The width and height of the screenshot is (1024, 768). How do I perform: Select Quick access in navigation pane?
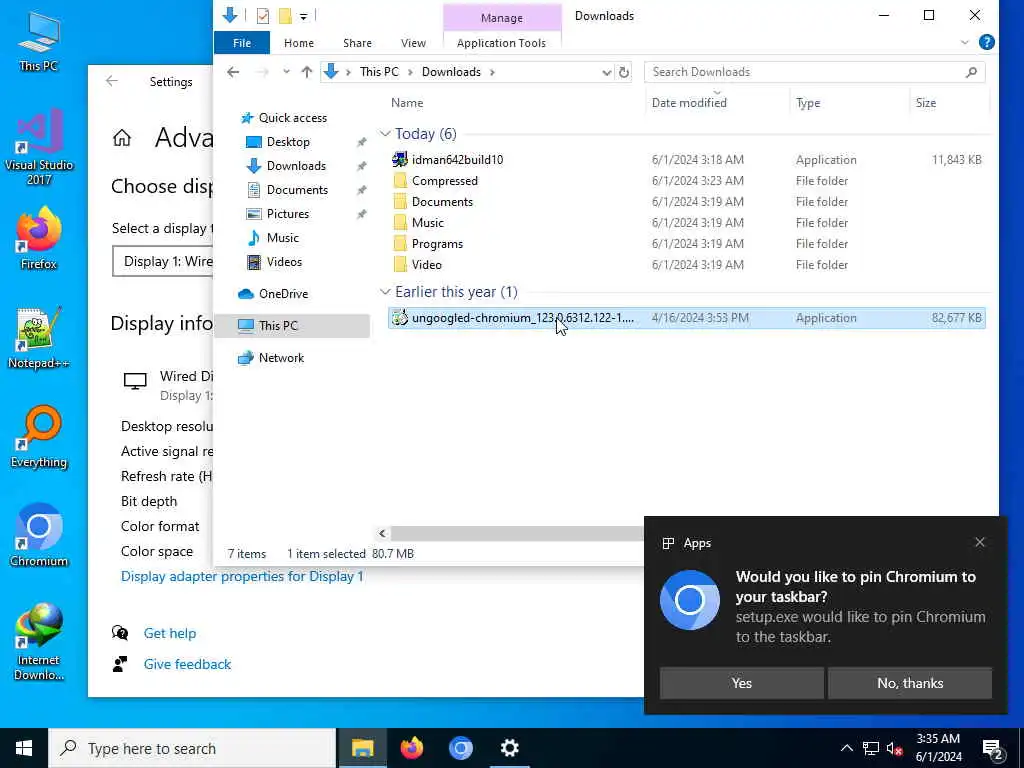(x=293, y=118)
